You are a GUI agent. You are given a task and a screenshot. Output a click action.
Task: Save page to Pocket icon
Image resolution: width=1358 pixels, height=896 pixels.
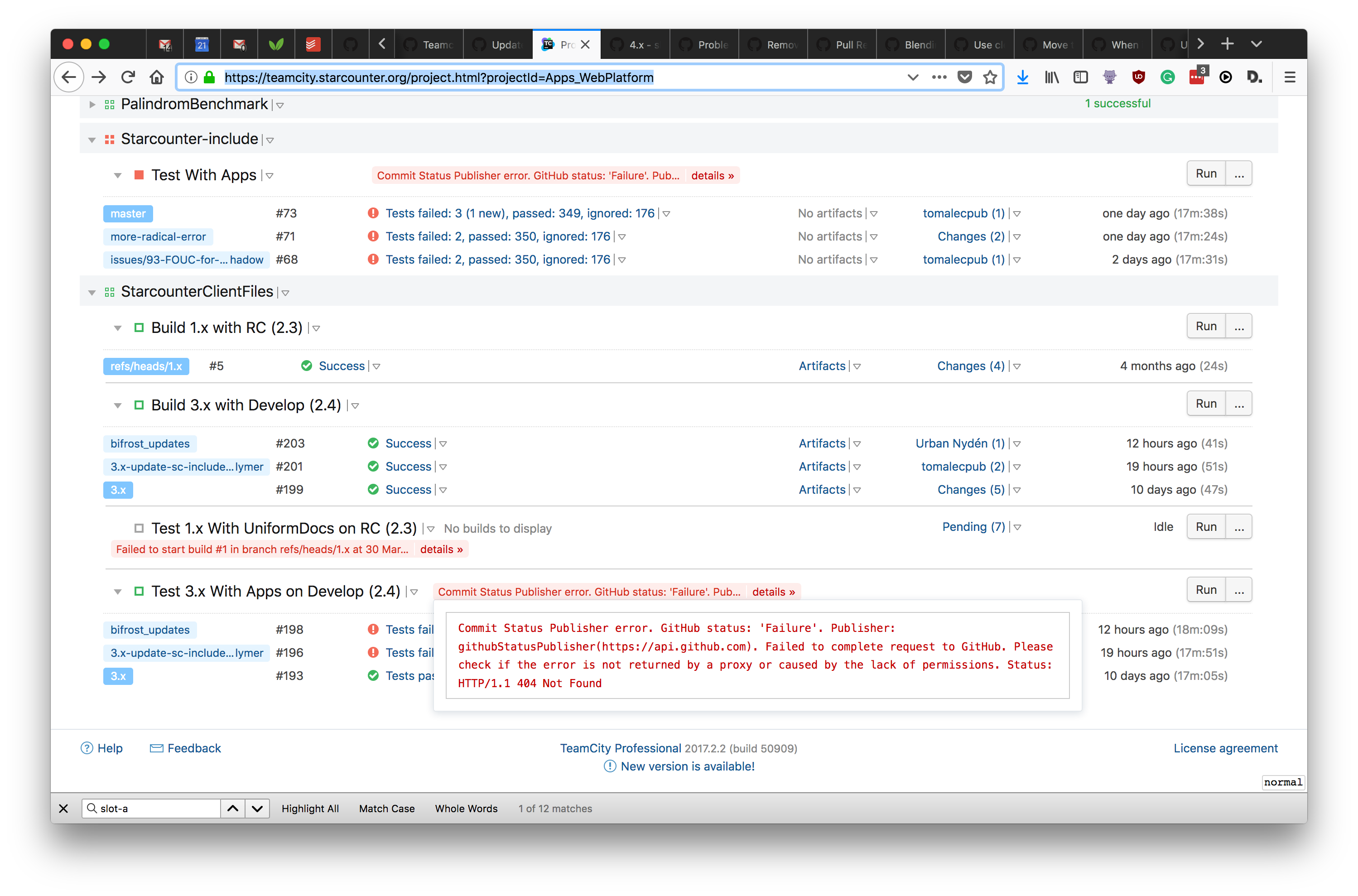tap(964, 77)
